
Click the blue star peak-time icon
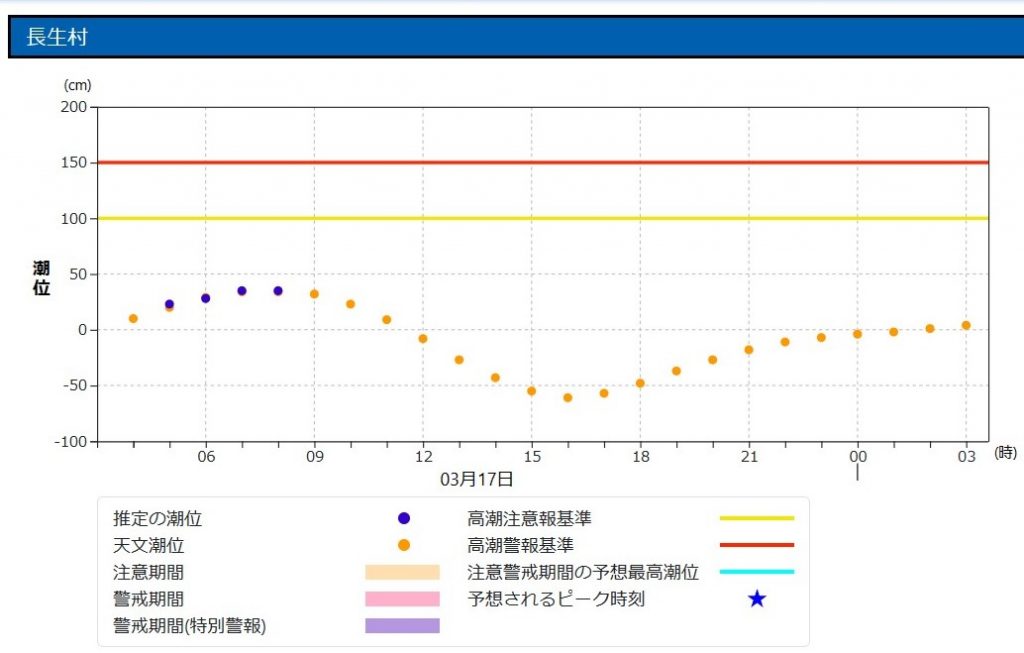point(757,598)
